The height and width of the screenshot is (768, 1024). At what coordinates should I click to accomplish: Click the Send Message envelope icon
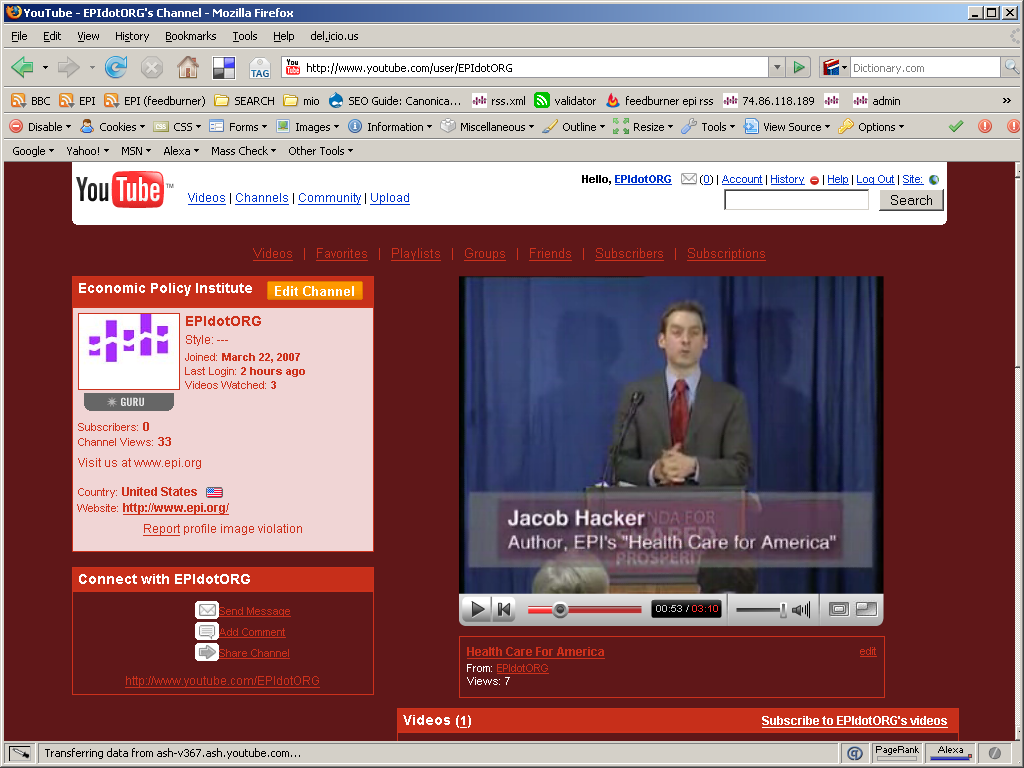207,610
